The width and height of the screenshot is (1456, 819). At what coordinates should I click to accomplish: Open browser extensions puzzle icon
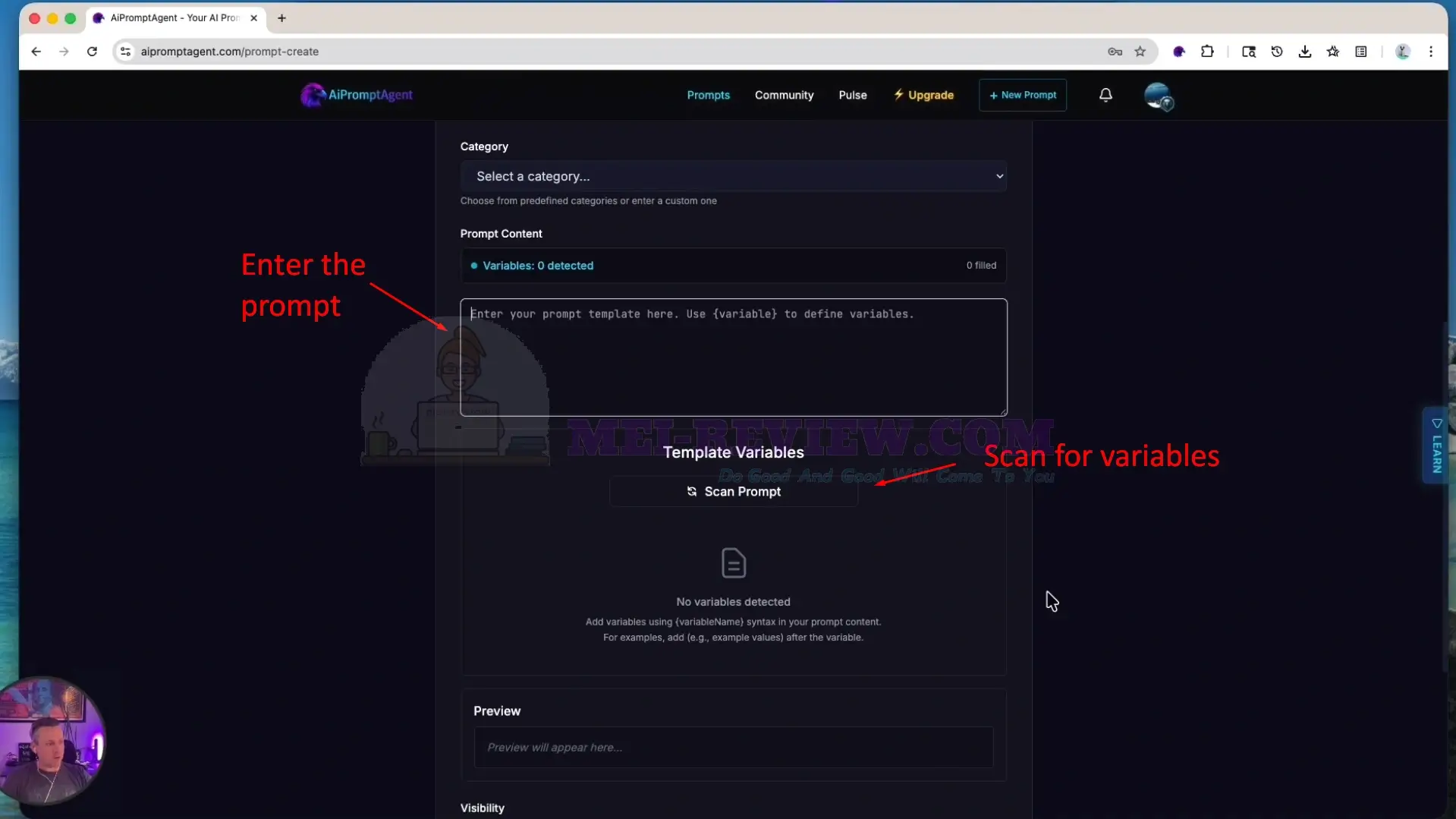point(1207,52)
